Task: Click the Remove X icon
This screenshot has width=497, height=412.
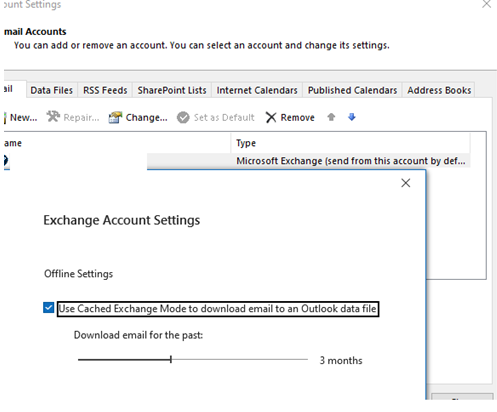Action: pyautogui.click(x=271, y=117)
